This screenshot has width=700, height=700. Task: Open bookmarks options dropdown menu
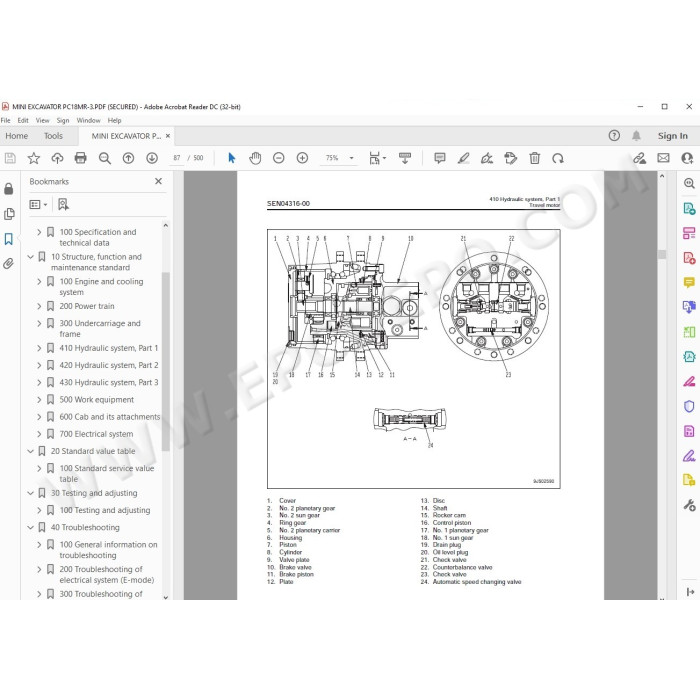point(38,204)
